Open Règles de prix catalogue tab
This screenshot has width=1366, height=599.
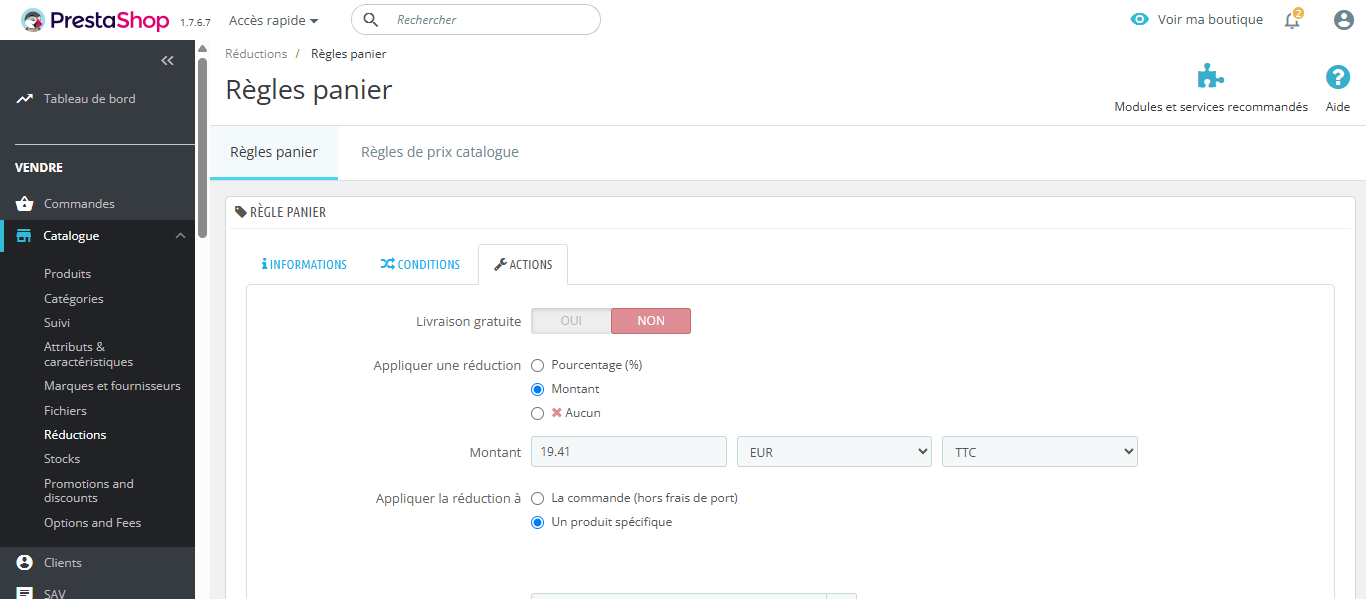[439, 153]
